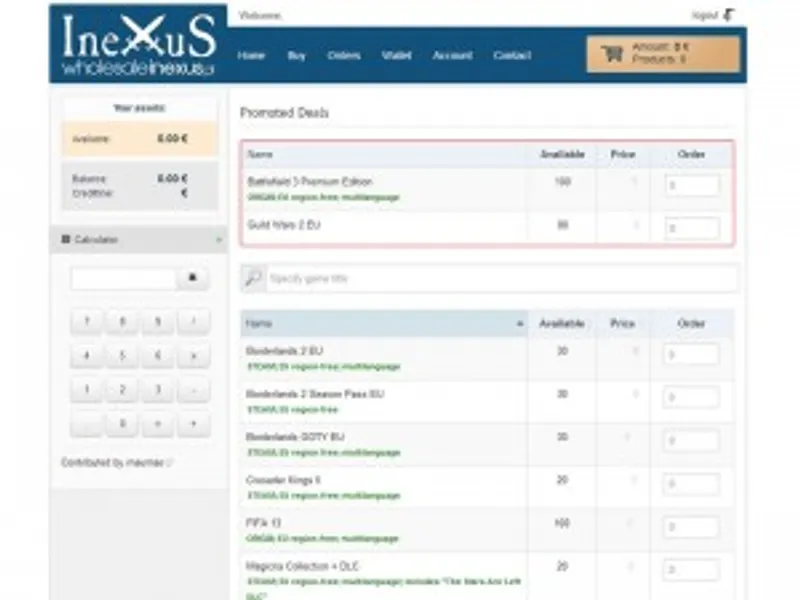800x600 pixels.
Task: Click the Inexus wholesale logo
Action: point(139,45)
